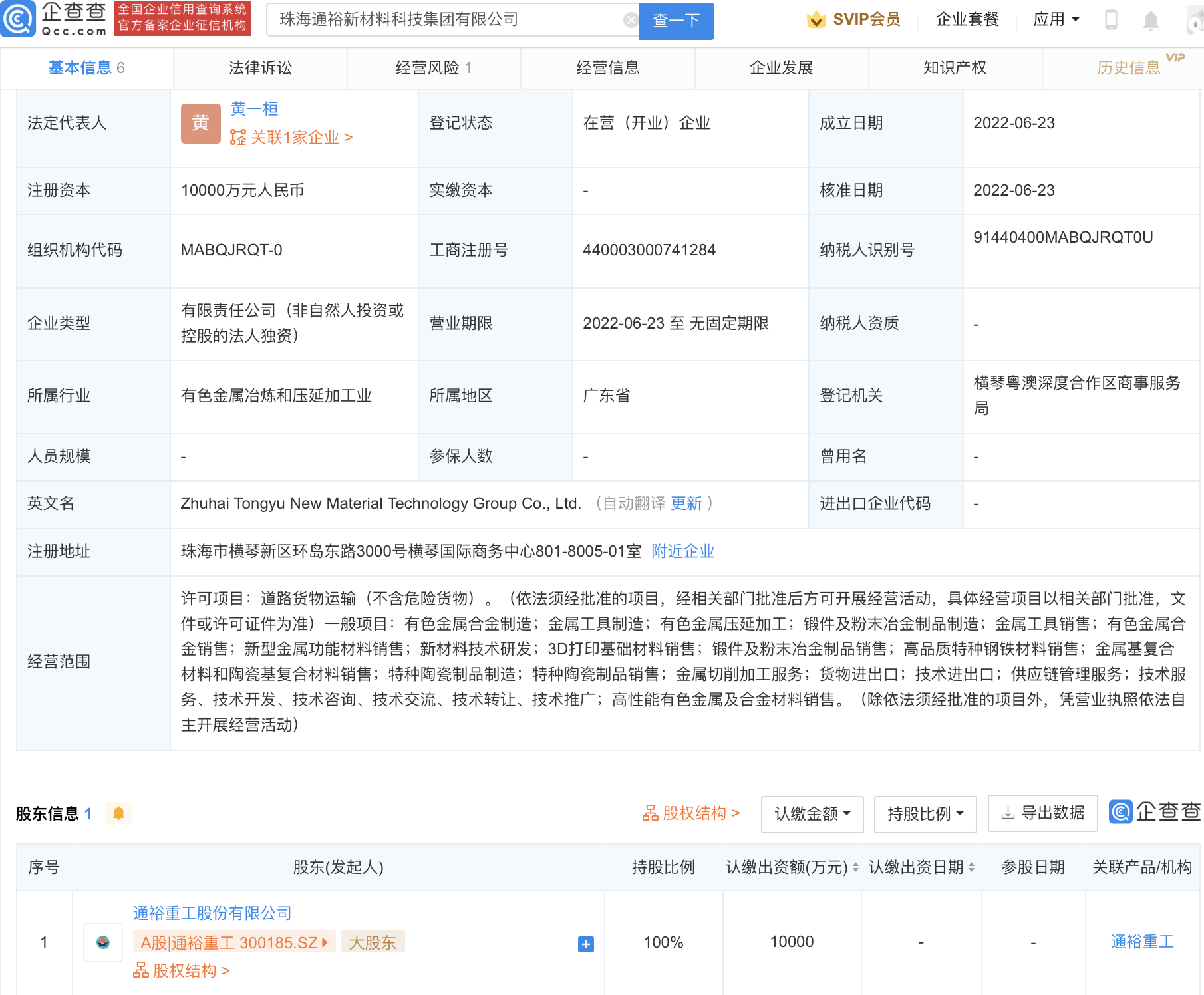Select industry 有色金属冶炼和压延加工业 text
The height and width of the screenshot is (995, 1204).
tap(276, 396)
